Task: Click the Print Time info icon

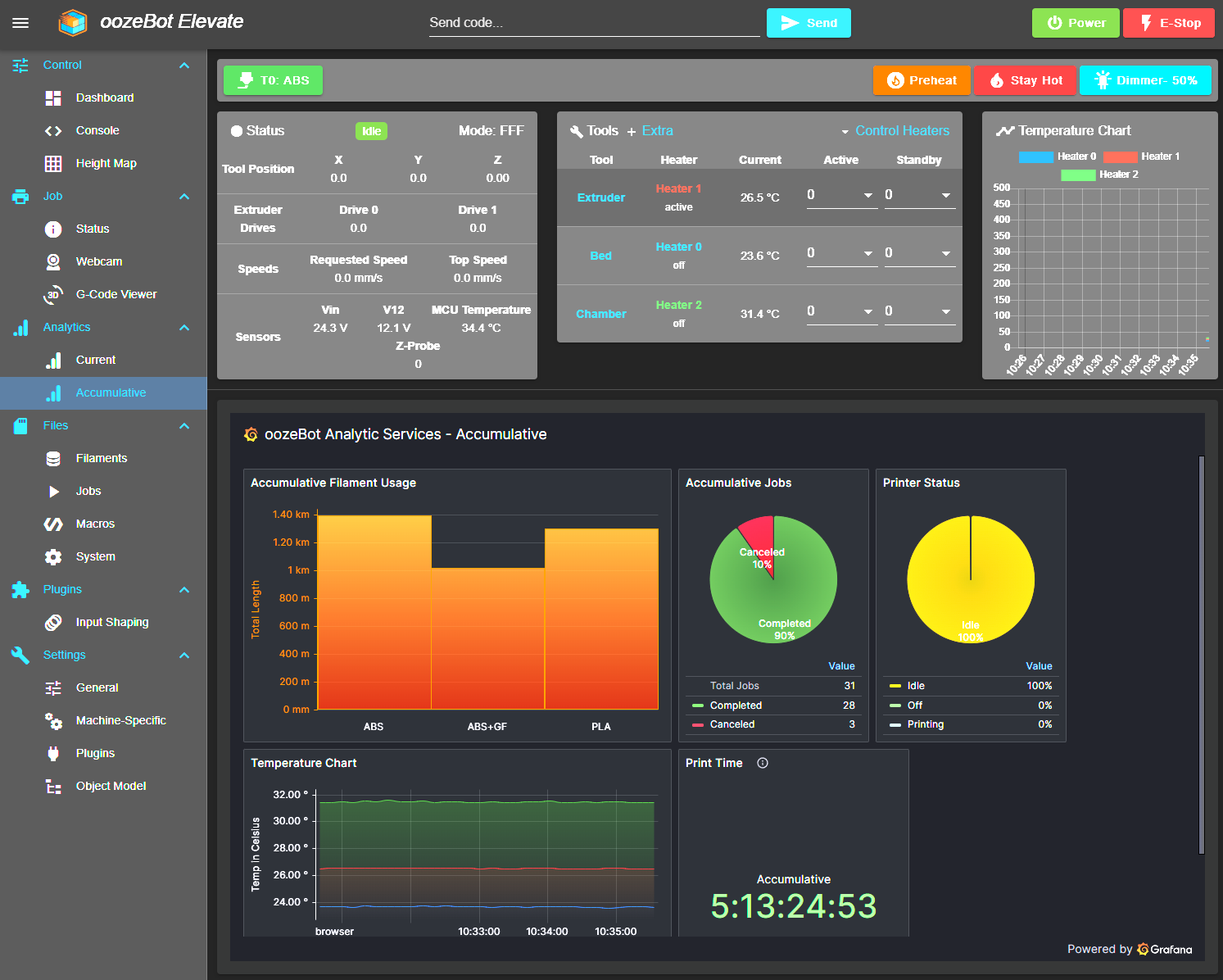Action: (x=763, y=763)
